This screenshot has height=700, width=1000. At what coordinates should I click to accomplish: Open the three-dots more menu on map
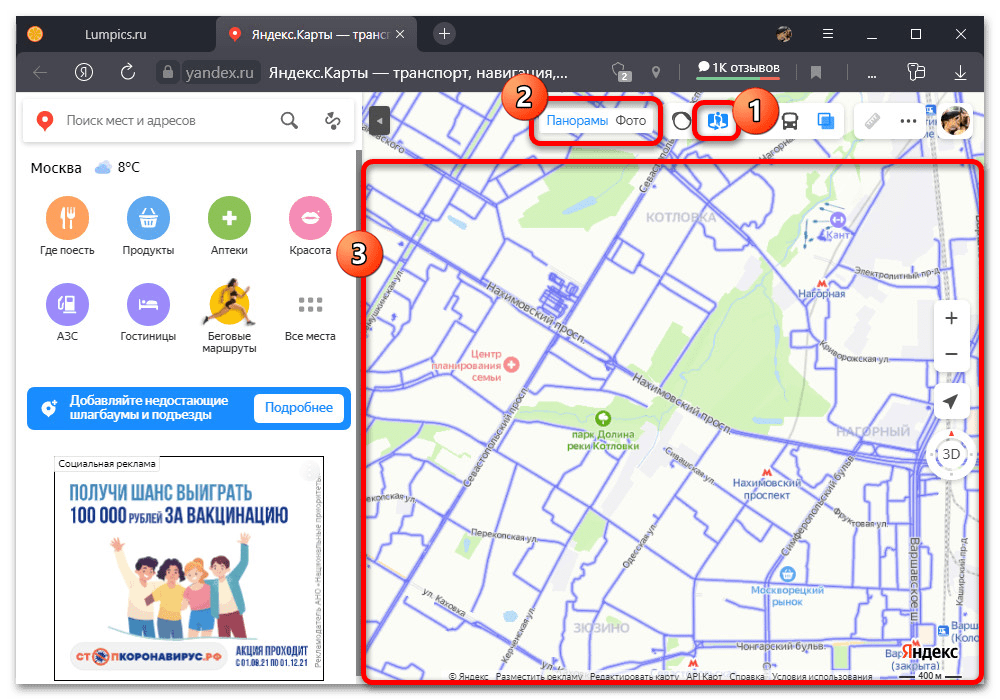coord(908,121)
